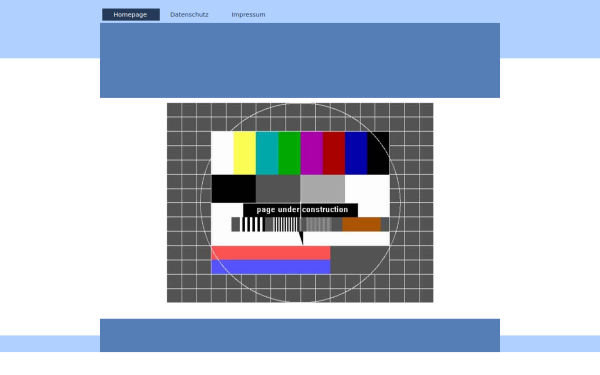This screenshot has width=600, height=375.
Task: Click the white color bar in test pattern
Action: tap(222, 153)
